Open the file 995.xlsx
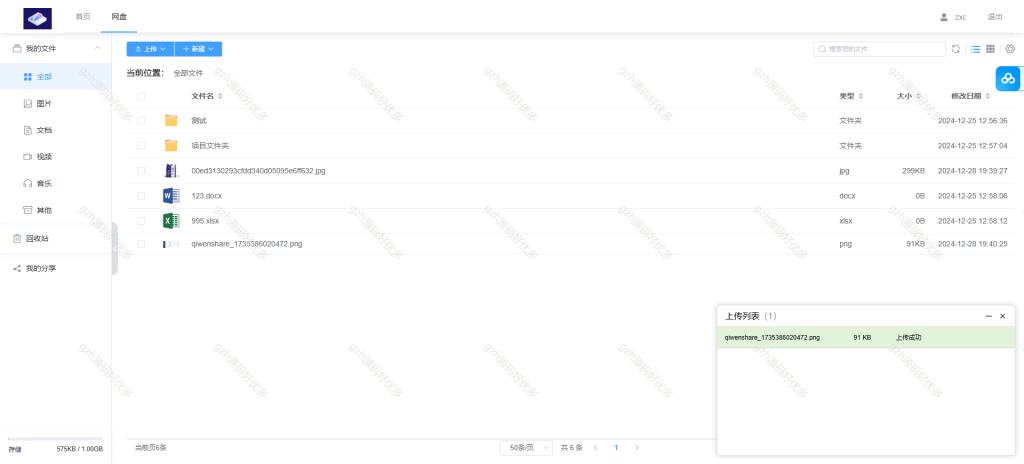Image resolution: width=1024 pixels, height=464 pixels. coord(205,221)
